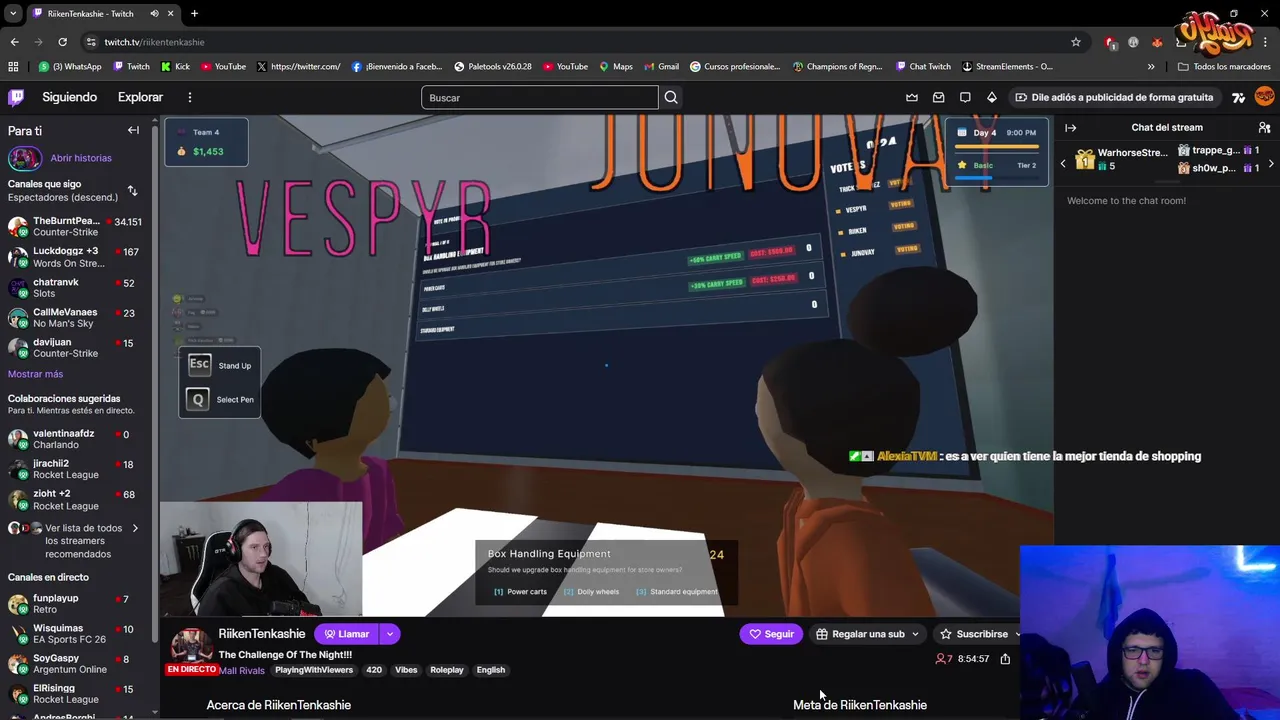Expand the Regalar una sub dropdown
Image resolution: width=1280 pixels, height=720 pixels.
915,634
